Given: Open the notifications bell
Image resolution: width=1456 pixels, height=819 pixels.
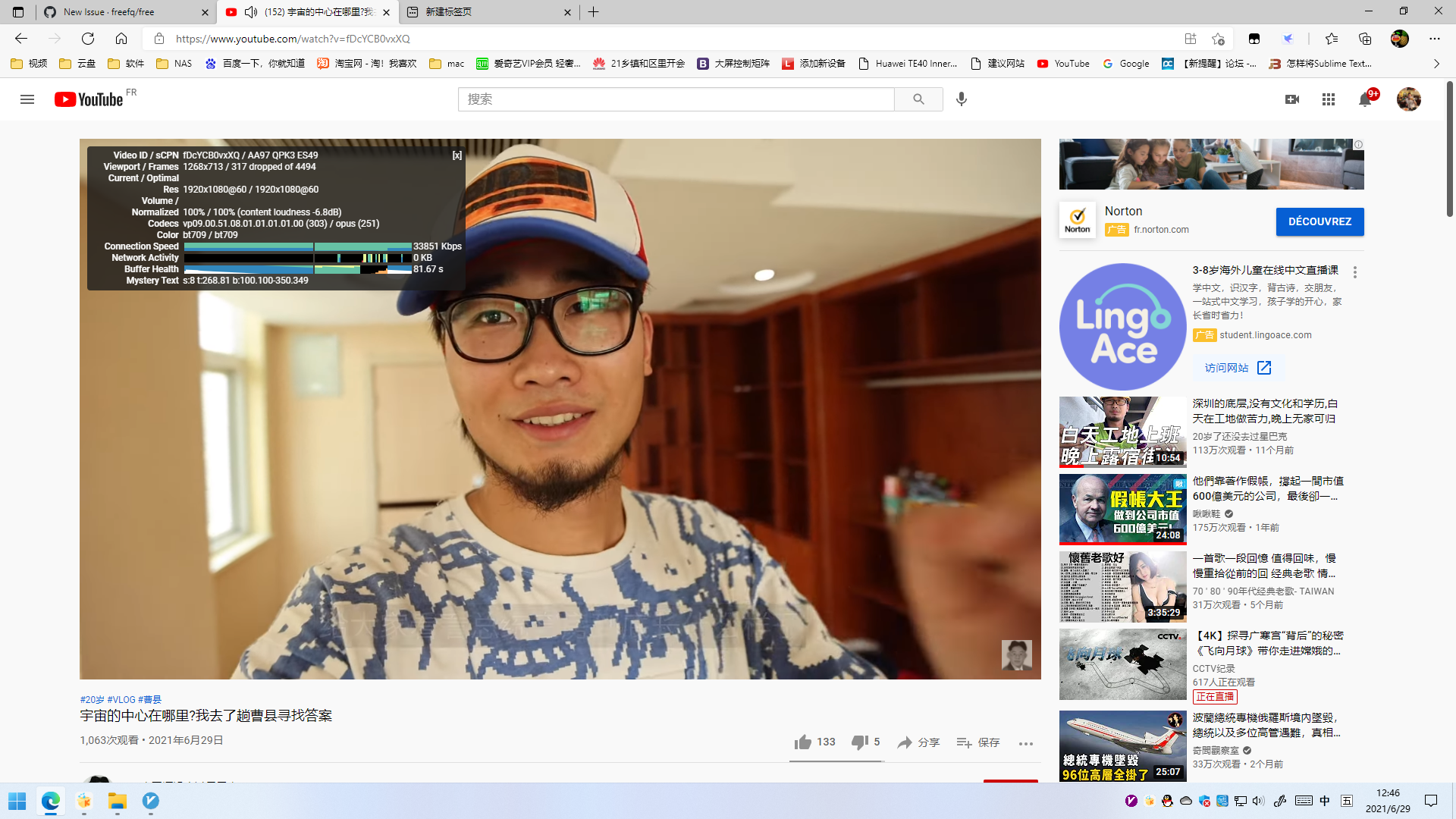Looking at the screenshot, I should 1365,99.
